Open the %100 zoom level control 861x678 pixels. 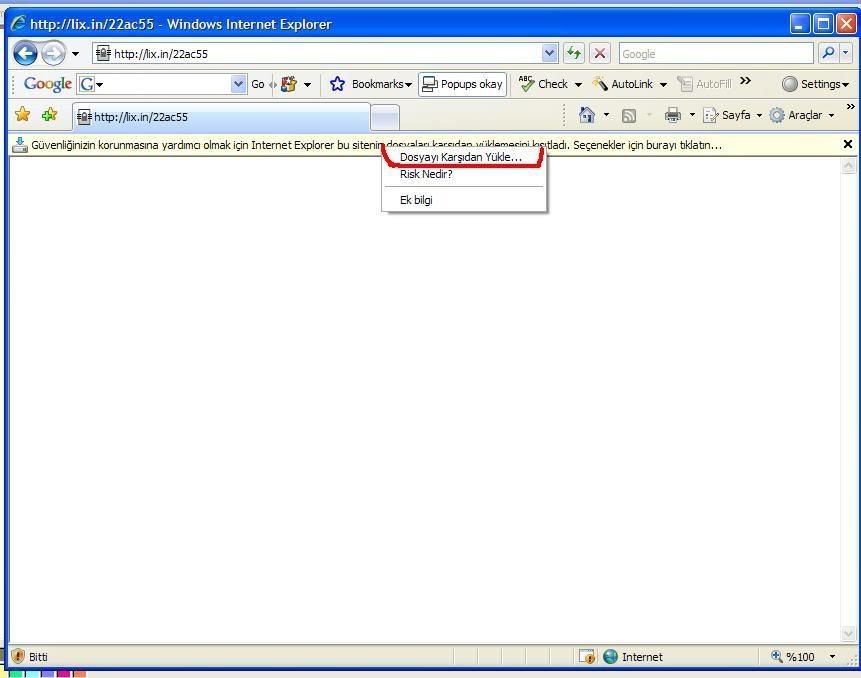[x=803, y=657]
